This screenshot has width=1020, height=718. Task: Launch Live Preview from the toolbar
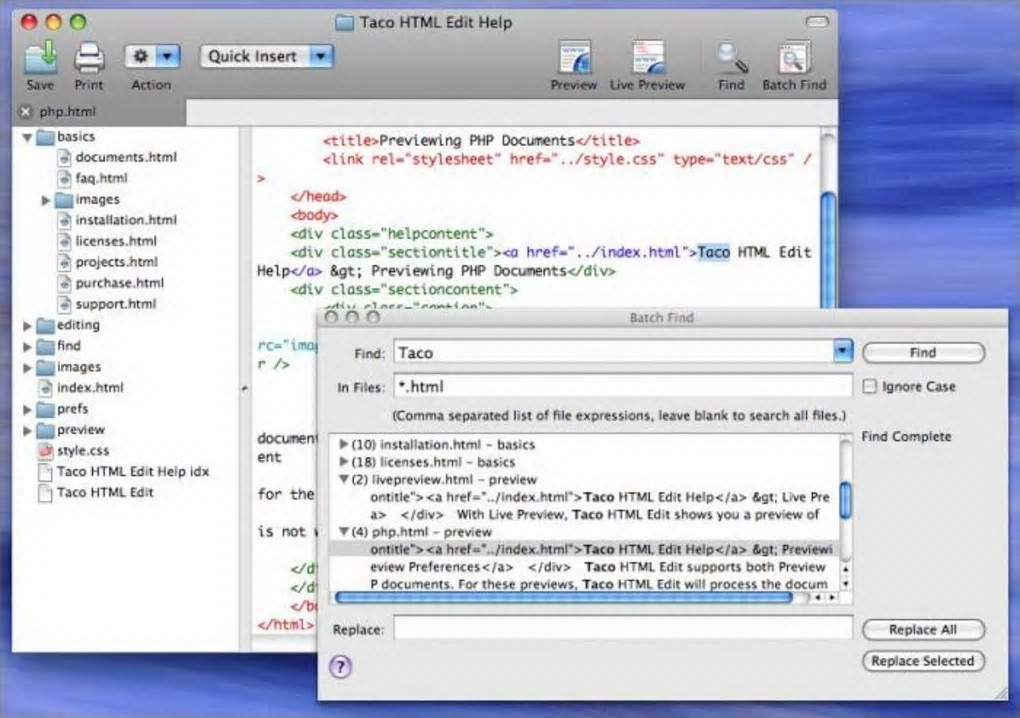point(647,59)
